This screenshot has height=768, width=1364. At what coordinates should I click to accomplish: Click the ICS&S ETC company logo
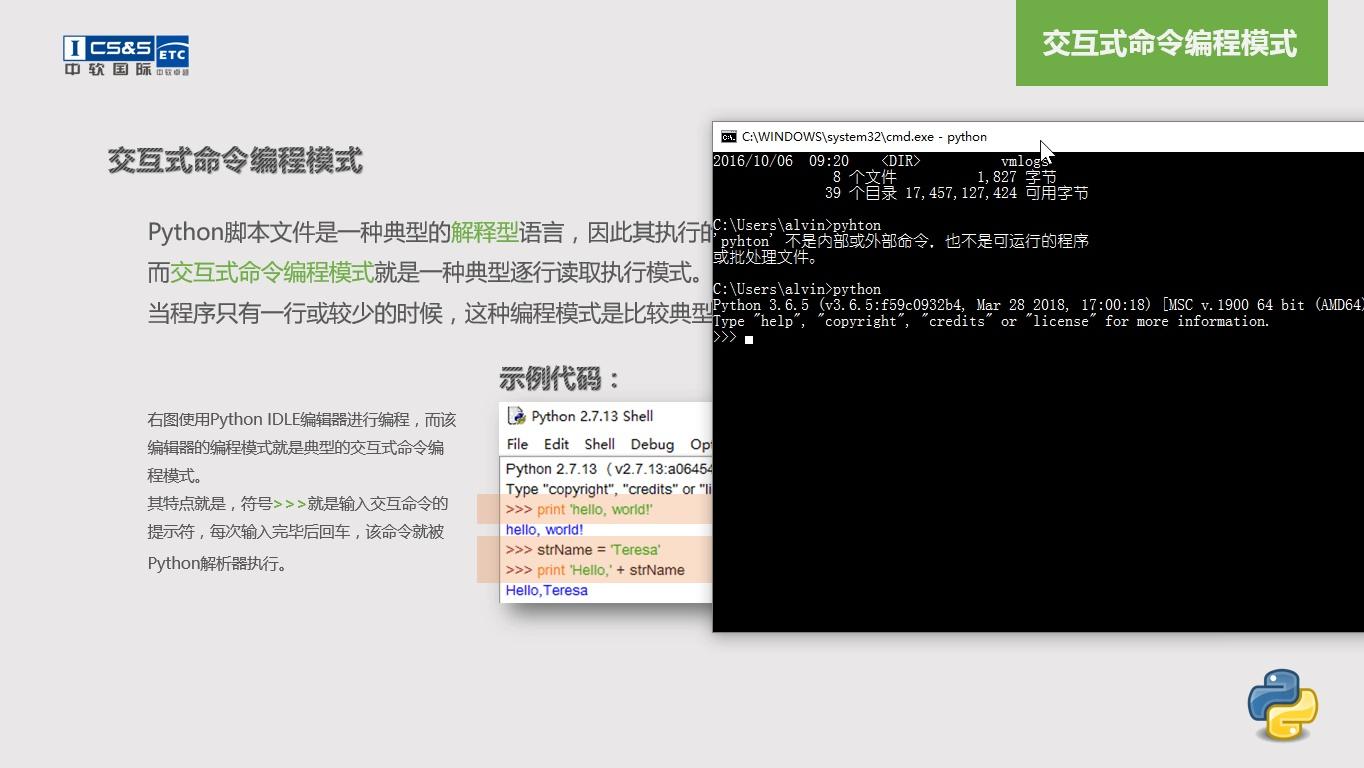[x=126, y=56]
